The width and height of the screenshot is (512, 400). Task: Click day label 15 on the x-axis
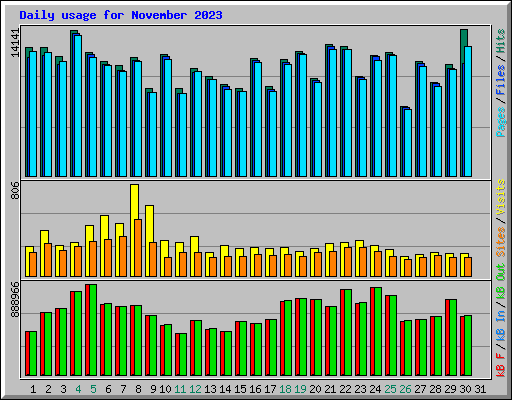click(x=240, y=389)
